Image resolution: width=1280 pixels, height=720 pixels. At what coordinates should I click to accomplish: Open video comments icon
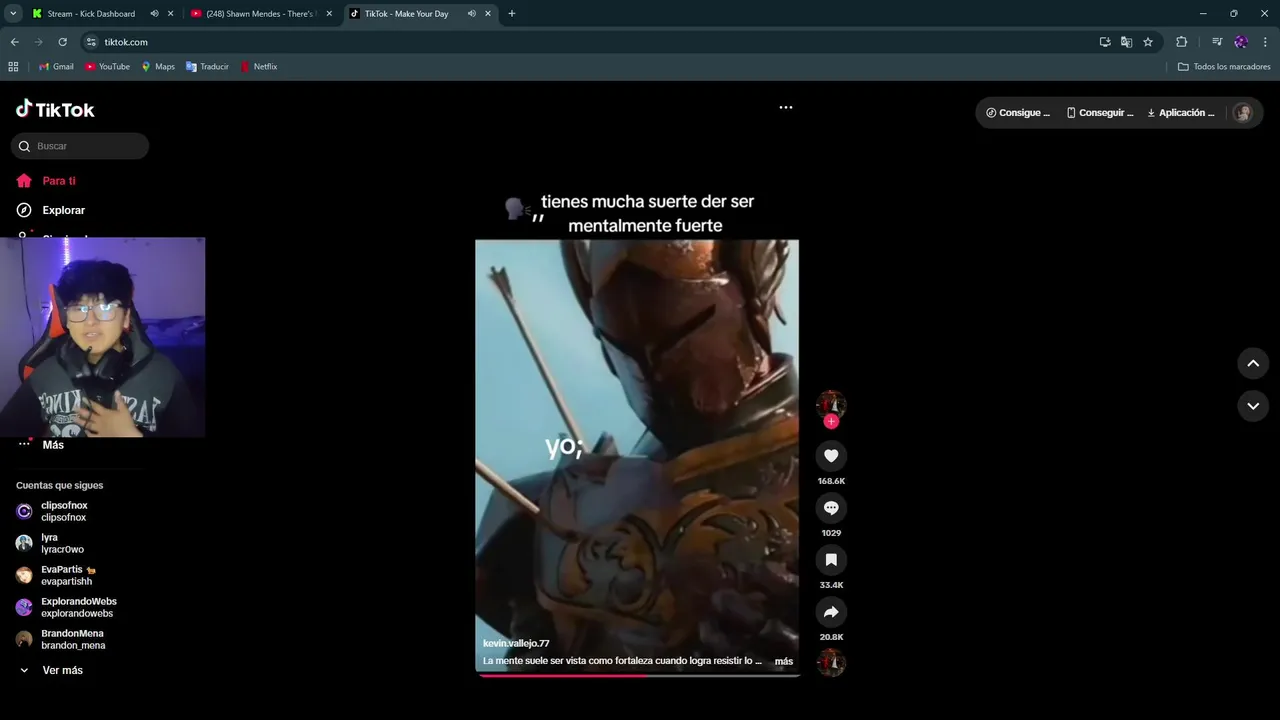pyautogui.click(x=831, y=508)
